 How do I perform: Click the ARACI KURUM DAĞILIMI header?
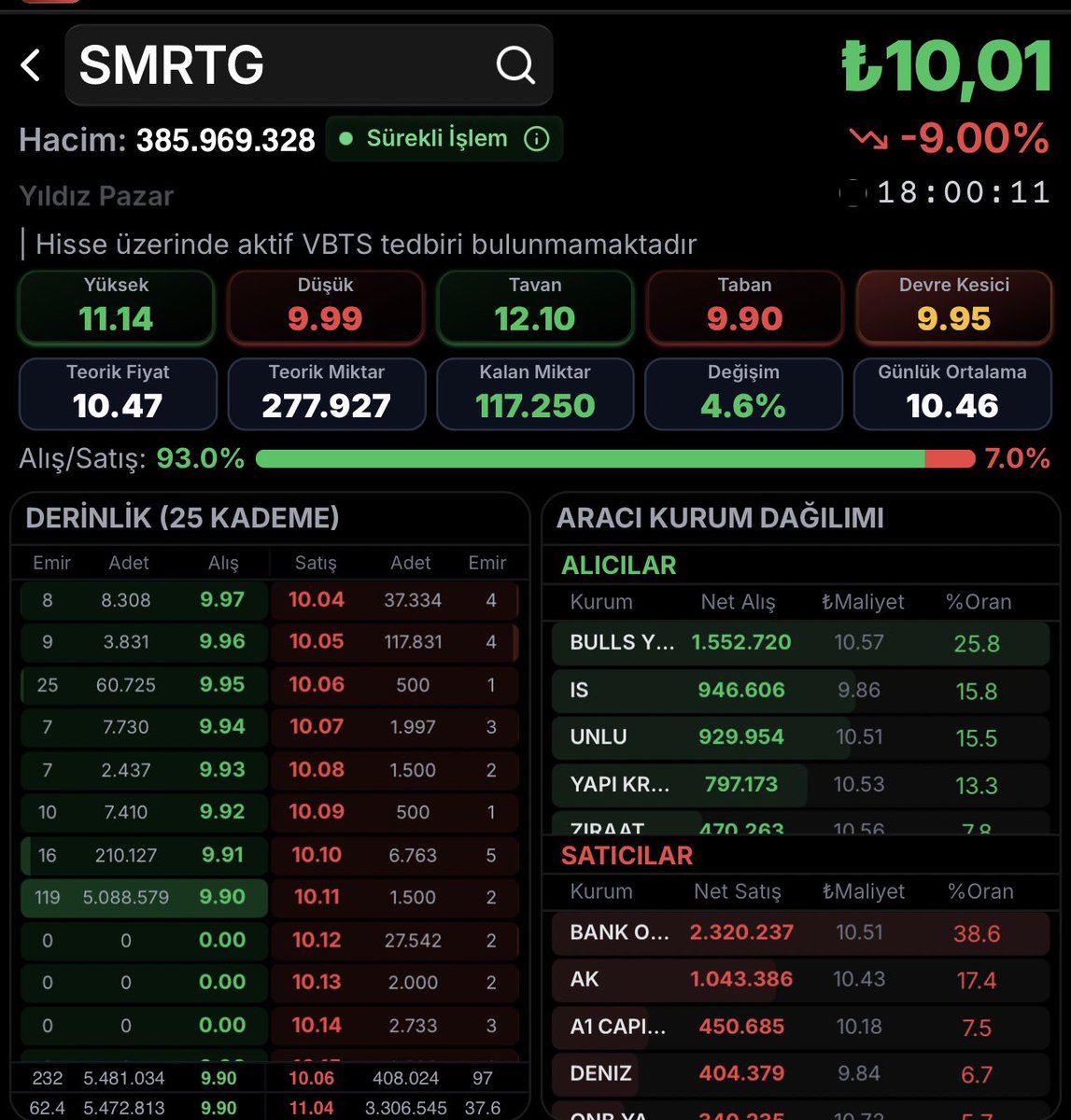(x=720, y=518)
